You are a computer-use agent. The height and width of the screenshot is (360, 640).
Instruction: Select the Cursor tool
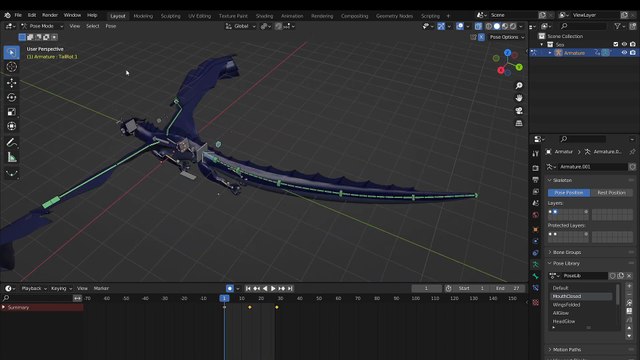coord(11,67)
